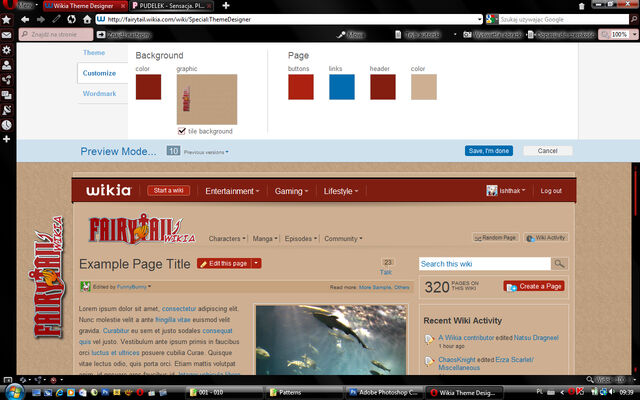
Task: Close the Wikia Theme Designer tab
Action: (x=123, y=6)
